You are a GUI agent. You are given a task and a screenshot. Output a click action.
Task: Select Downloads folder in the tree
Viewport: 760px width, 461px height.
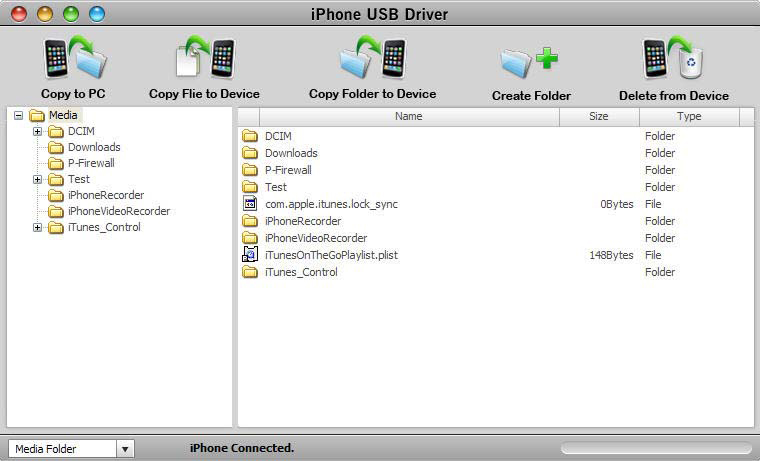coord(94,147)
